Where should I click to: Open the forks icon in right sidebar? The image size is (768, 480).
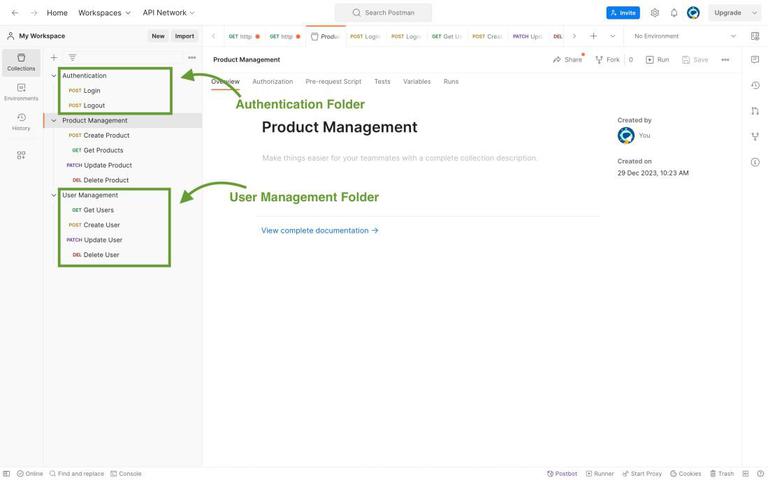(755, 136)
